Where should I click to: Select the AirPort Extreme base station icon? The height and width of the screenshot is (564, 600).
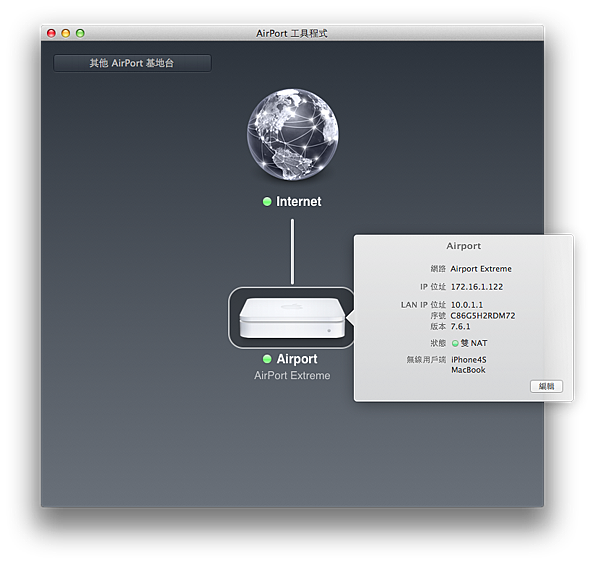(x=292, y=318)
